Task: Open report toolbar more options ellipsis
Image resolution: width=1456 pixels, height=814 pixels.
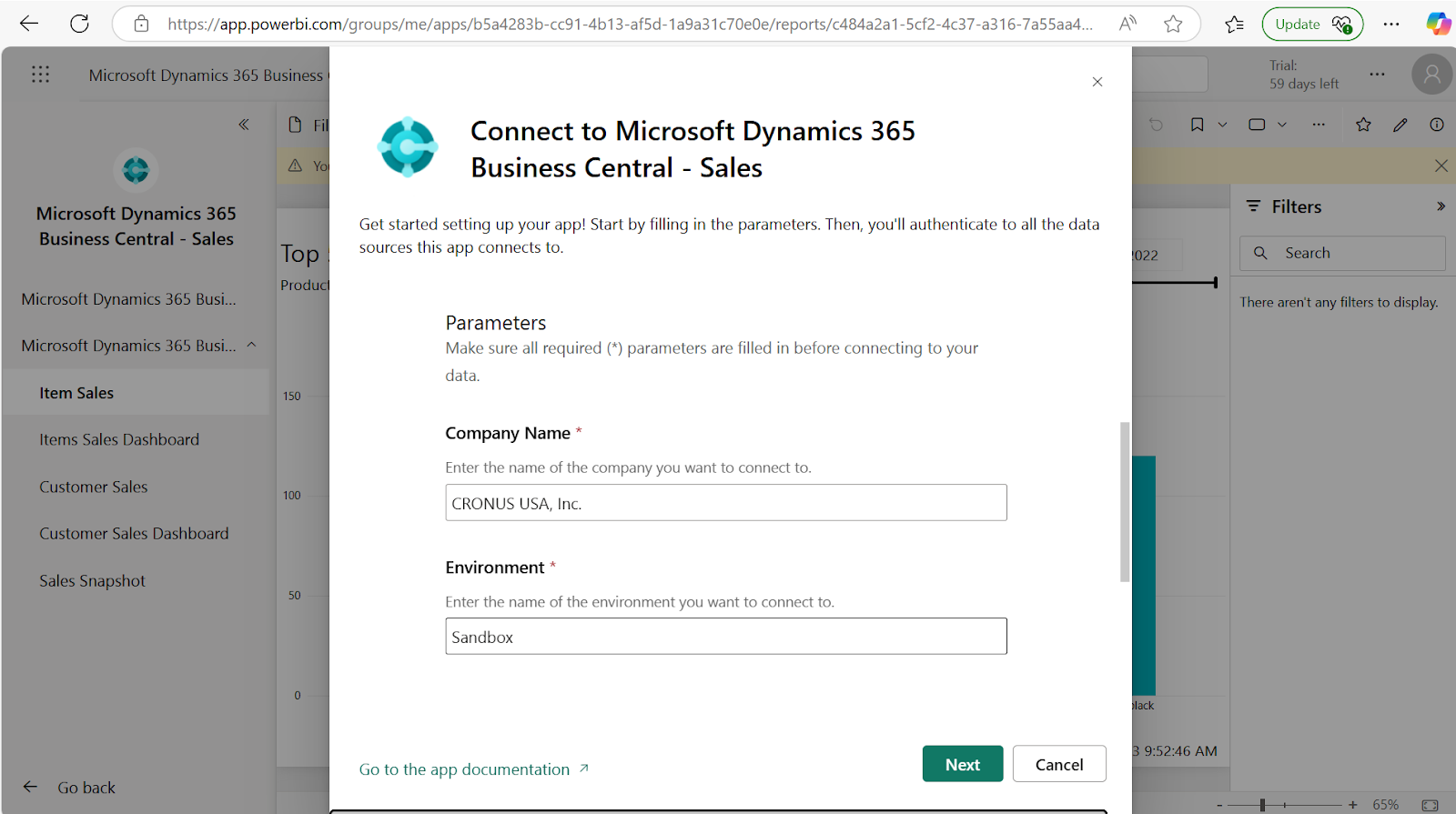Action: point(1319,125)
